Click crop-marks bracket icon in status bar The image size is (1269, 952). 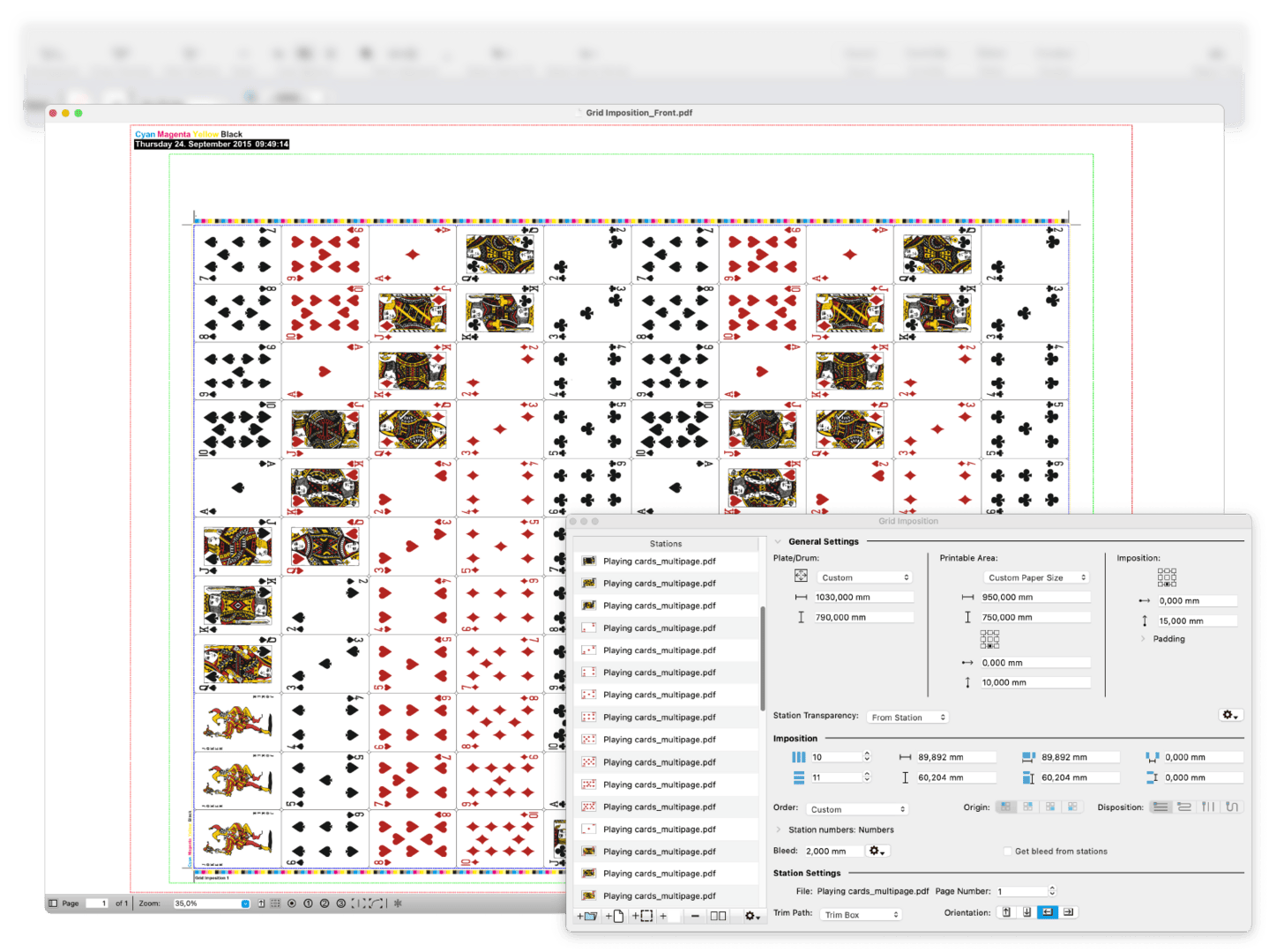tap(358, 904)
